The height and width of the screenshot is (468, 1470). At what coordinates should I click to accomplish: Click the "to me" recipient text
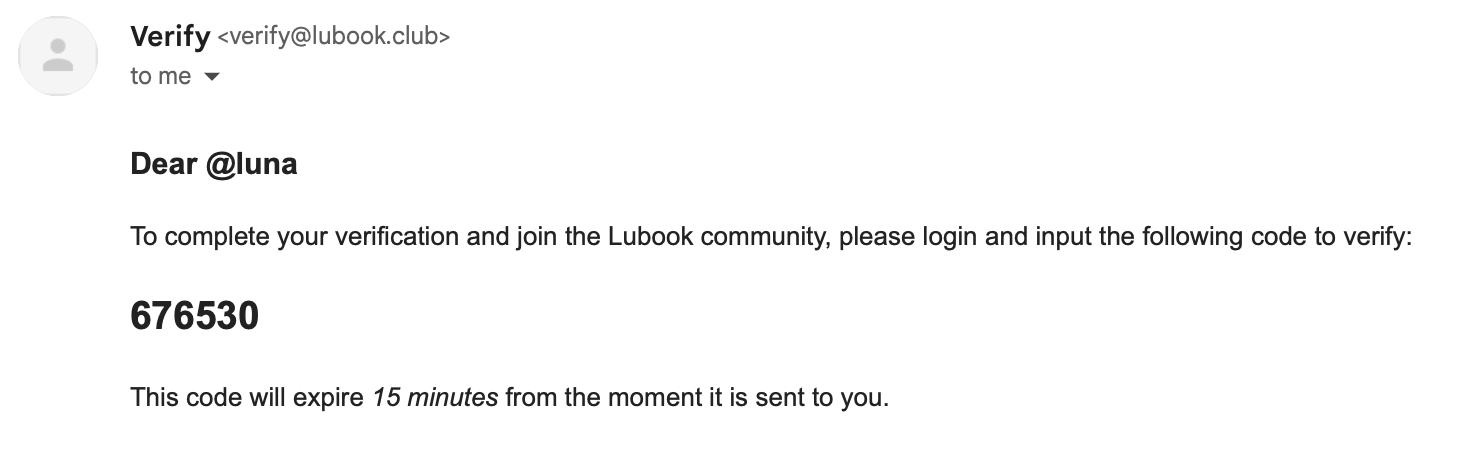click(160, 77)
